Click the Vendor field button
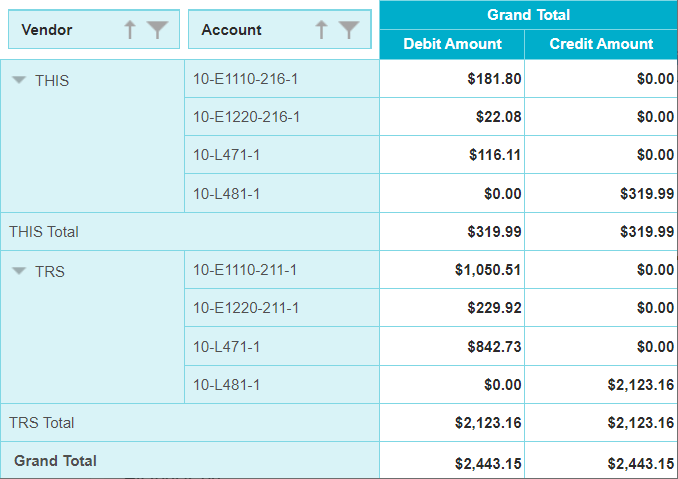The image size is (678, 479). (x=60, y=30)
